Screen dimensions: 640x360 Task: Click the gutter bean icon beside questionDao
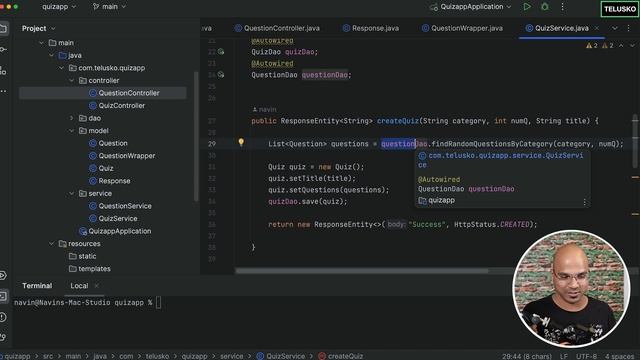(221, 75)
